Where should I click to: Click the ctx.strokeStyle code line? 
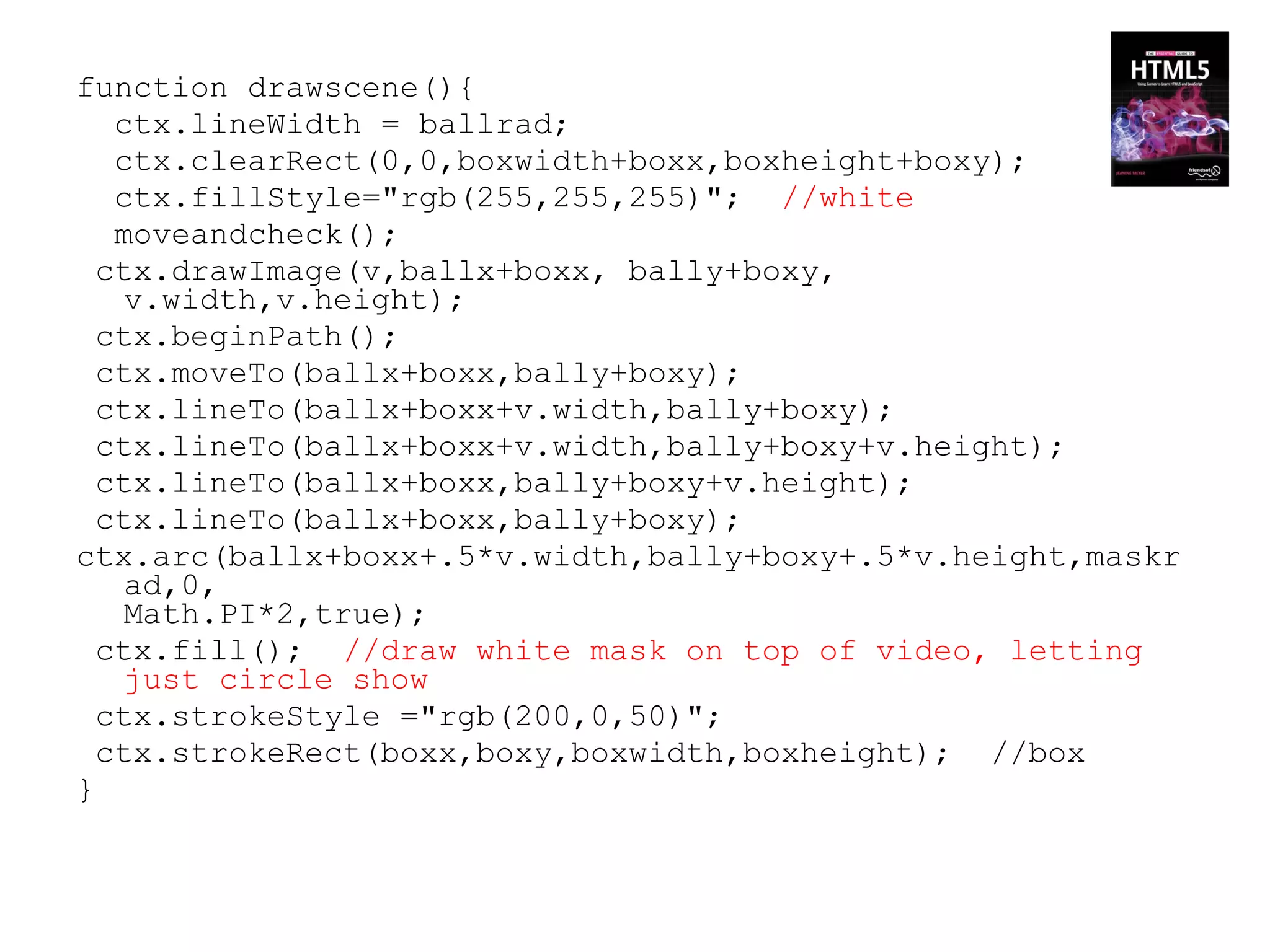[x=408, y=716]
